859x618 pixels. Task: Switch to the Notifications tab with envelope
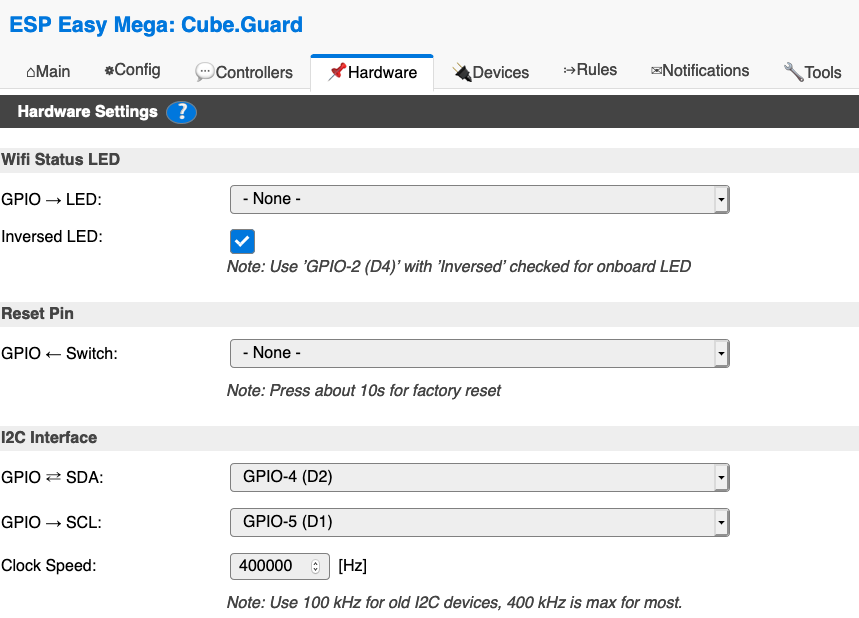click(x=699, y=71)
